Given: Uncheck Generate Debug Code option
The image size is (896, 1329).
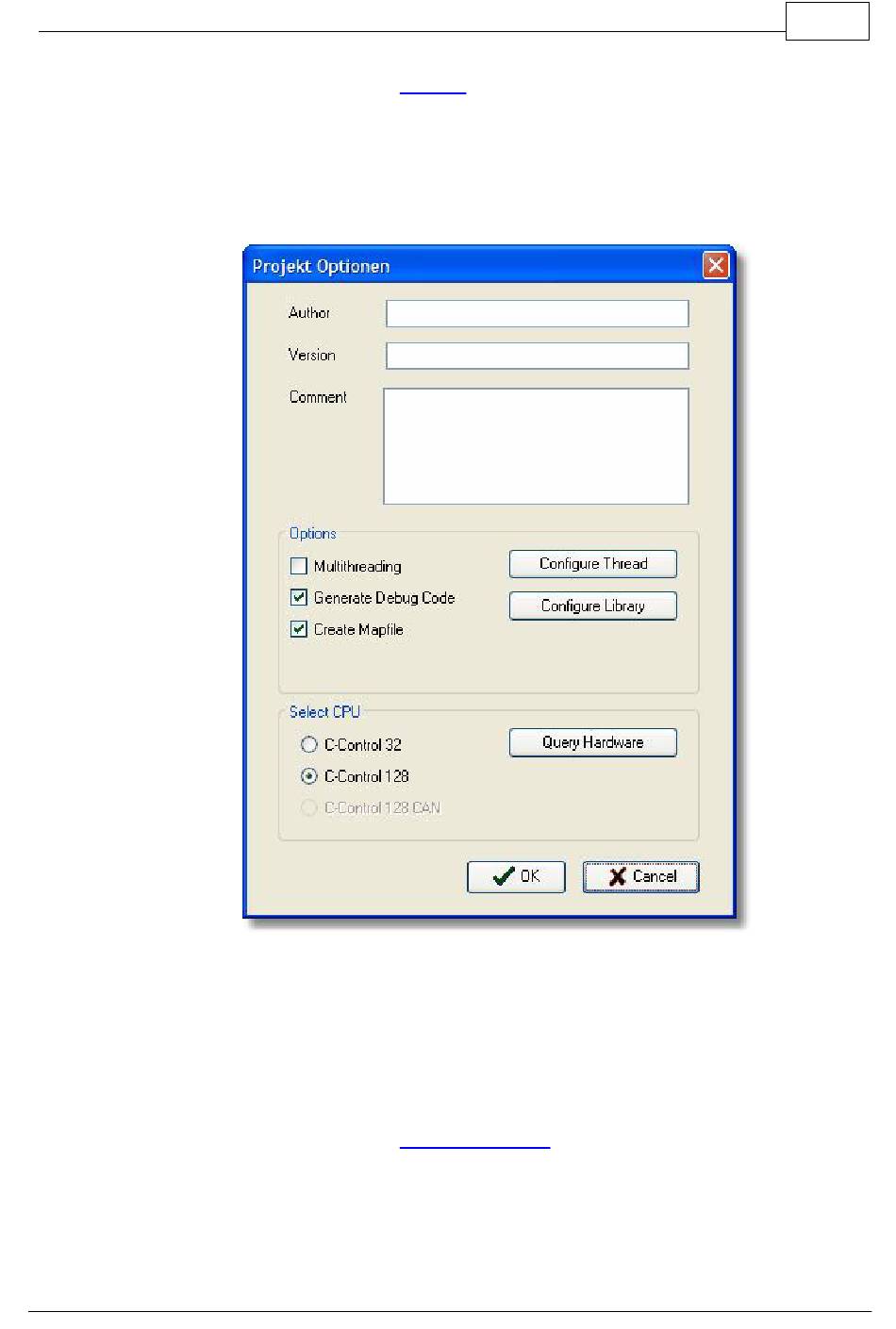Looking at the screenshot, I should point(299,597).
